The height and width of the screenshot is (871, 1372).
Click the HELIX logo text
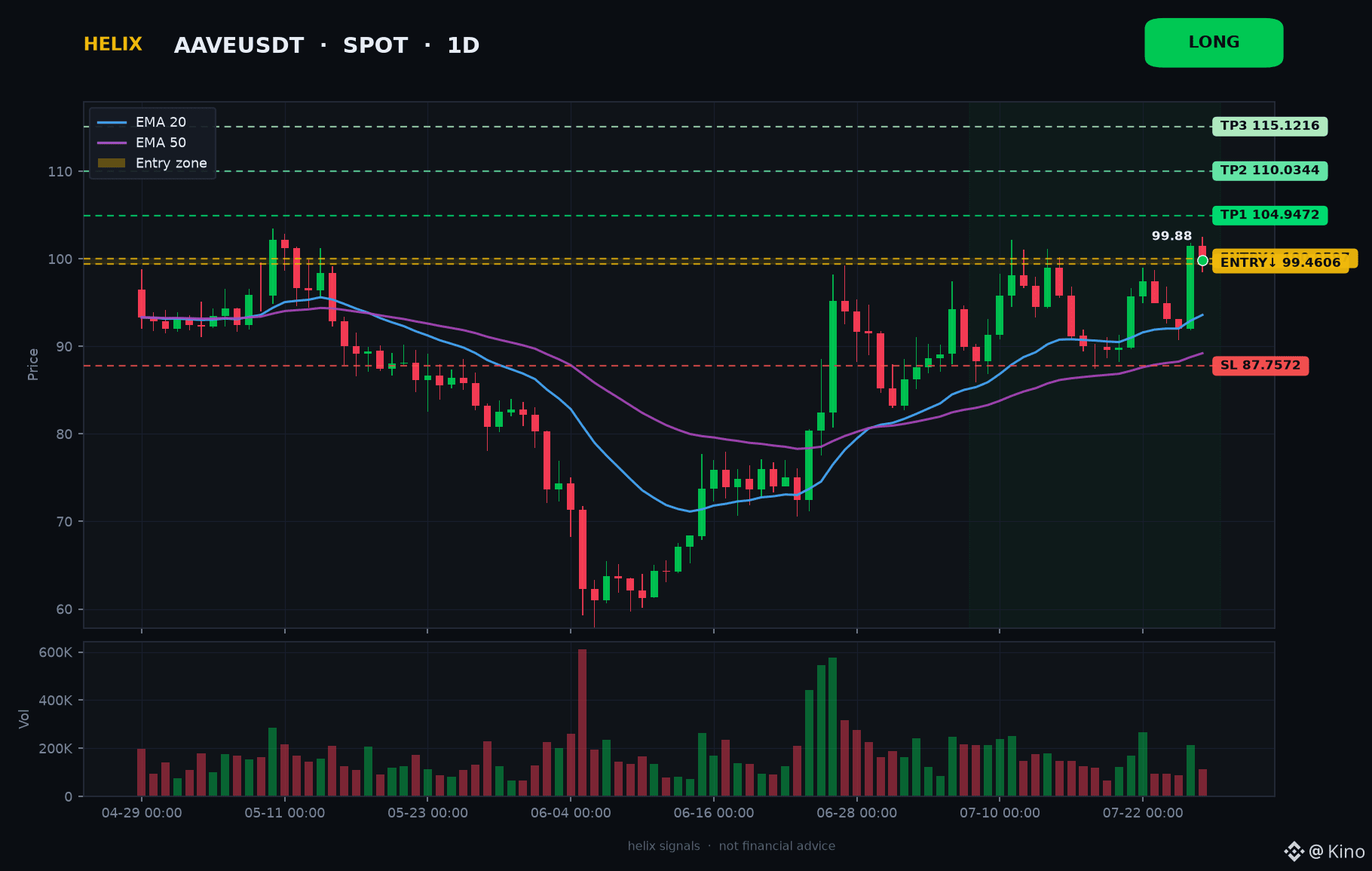click(113, 44)
